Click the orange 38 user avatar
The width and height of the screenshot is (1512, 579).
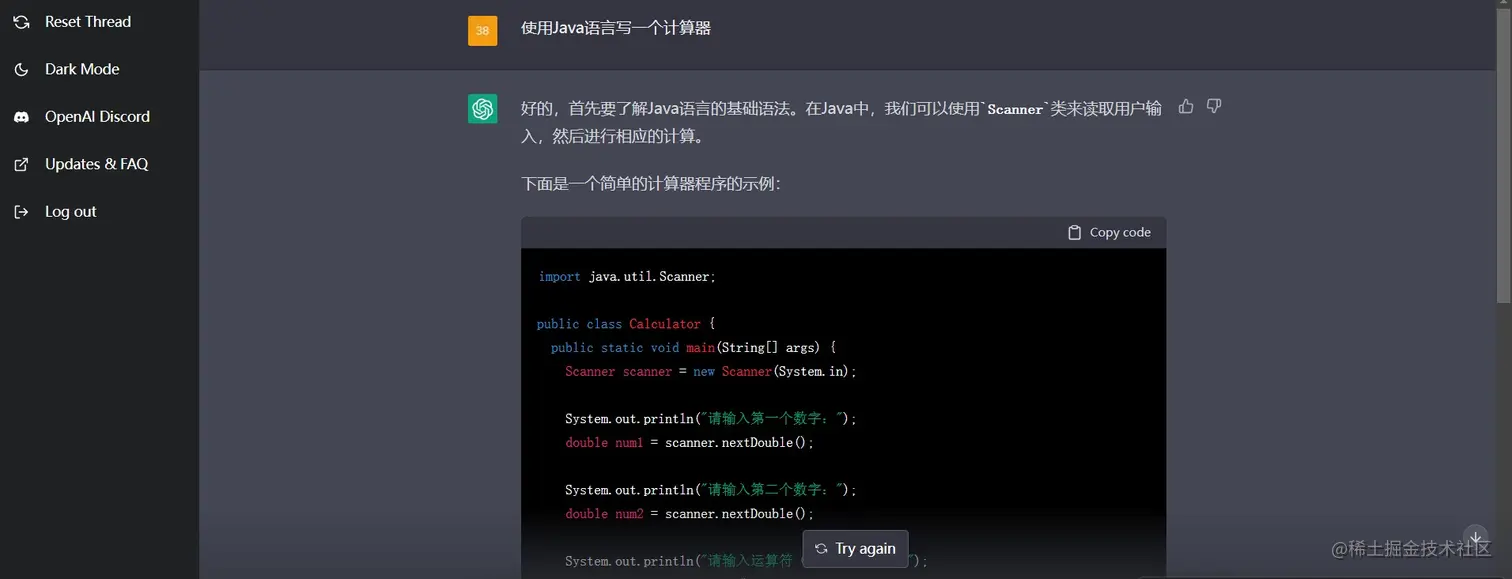[x=483, y=30]
